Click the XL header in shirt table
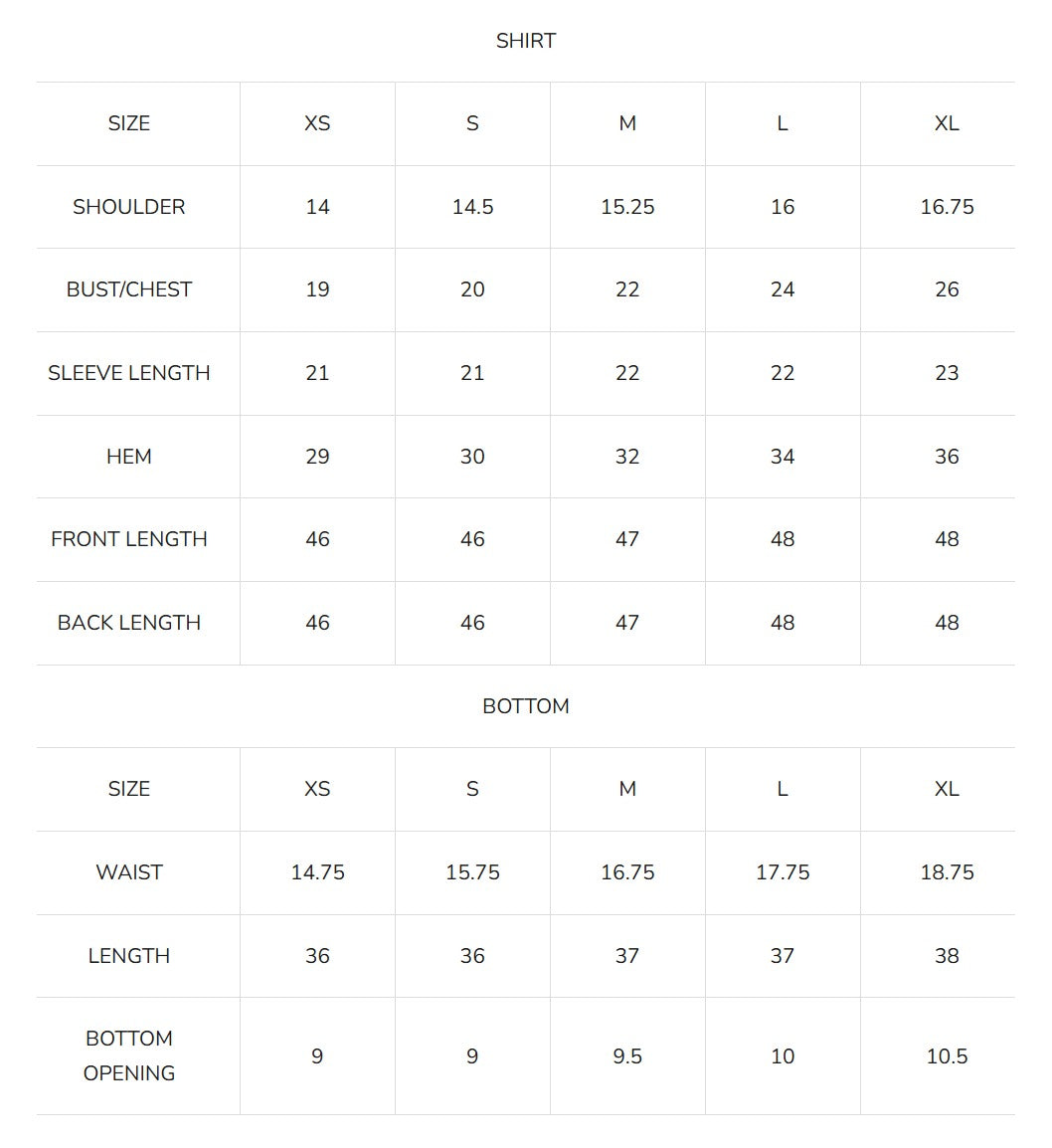 [947, 123]
